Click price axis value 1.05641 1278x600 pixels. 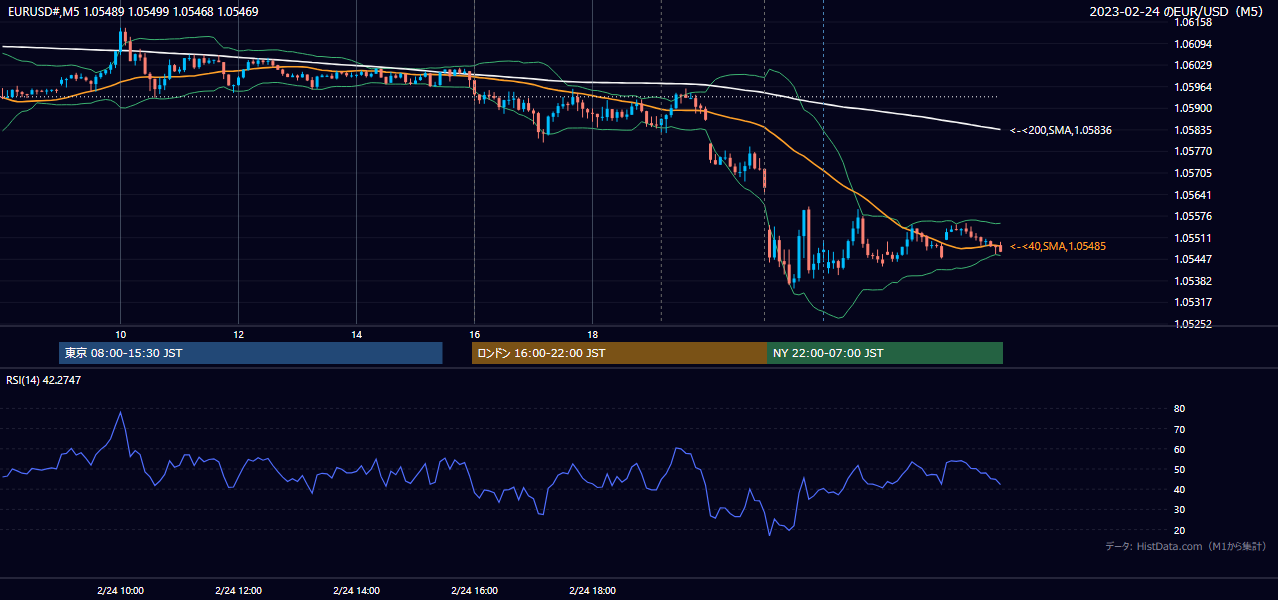click(1193, 195)
